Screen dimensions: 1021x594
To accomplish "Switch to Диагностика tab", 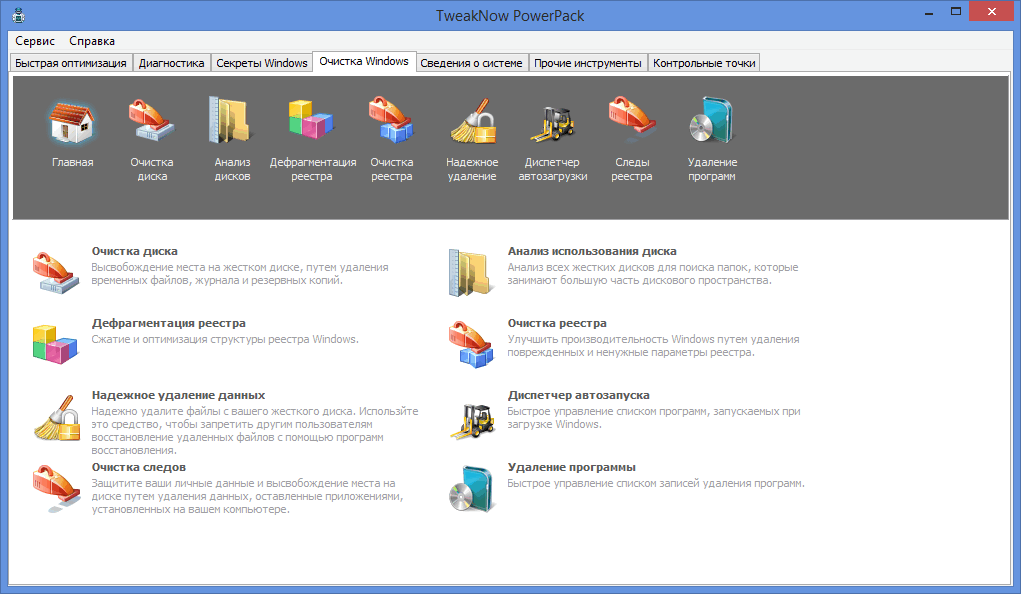I will tap(171, 63).
